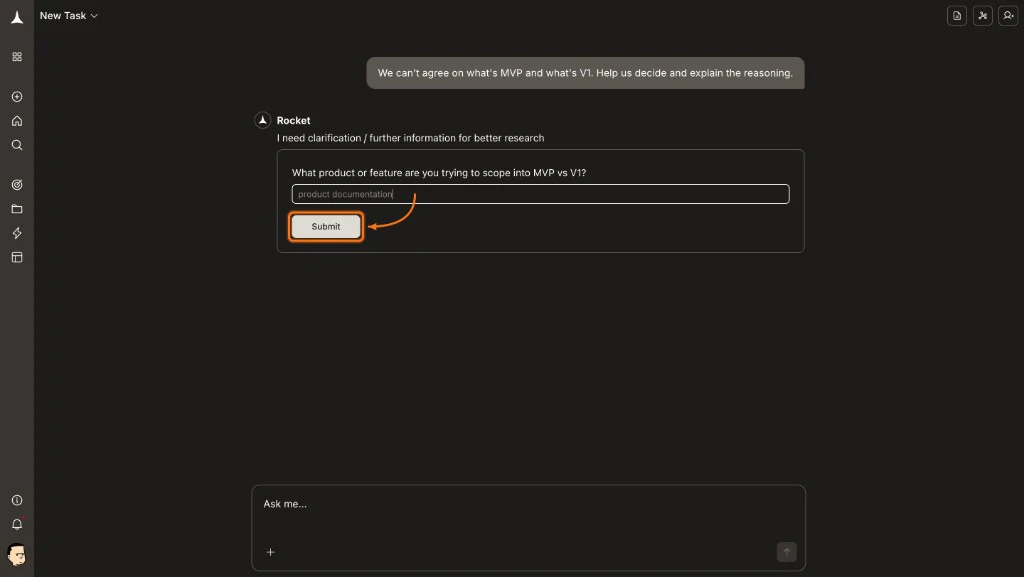Click the share connections icon at top right
Screen dimensions: 1024x577
tap(983, 16)
